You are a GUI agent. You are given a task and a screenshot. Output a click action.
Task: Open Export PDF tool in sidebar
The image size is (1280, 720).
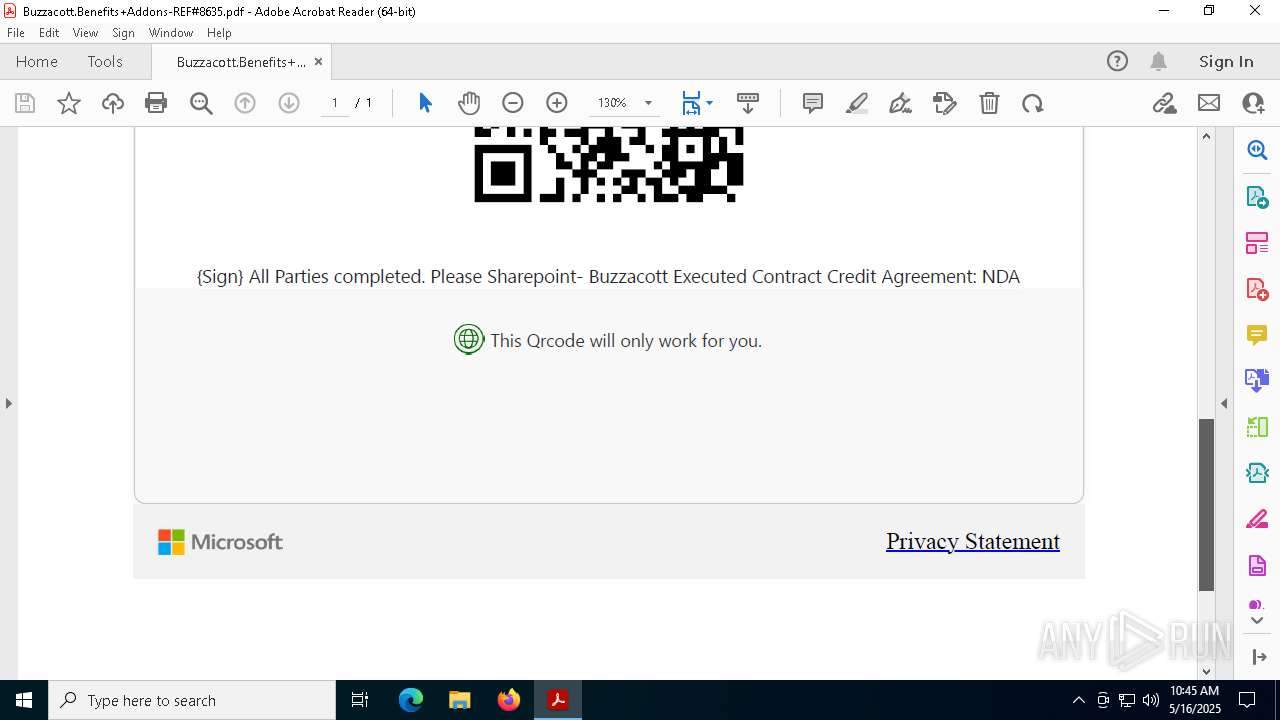(1257, 197)
